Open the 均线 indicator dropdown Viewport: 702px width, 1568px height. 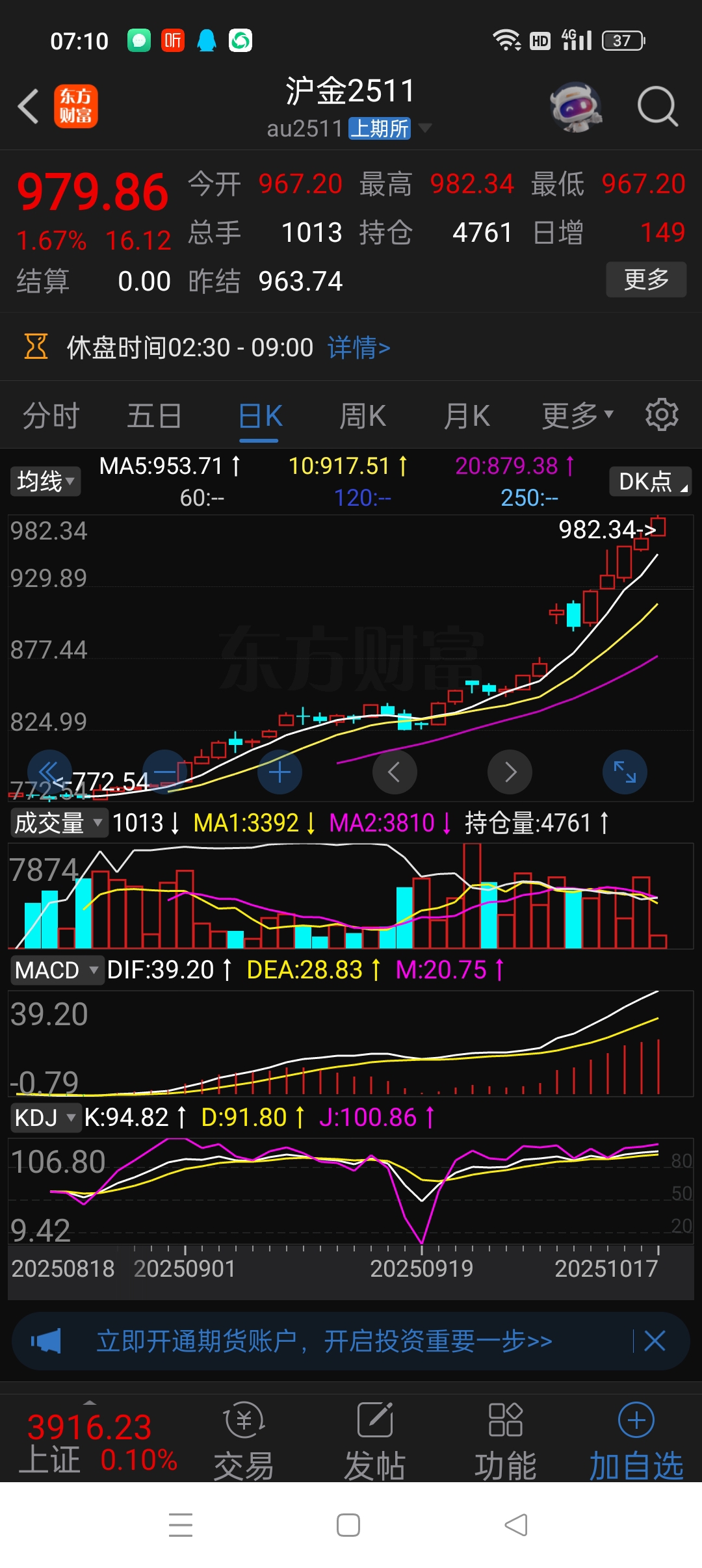point(45,482)
